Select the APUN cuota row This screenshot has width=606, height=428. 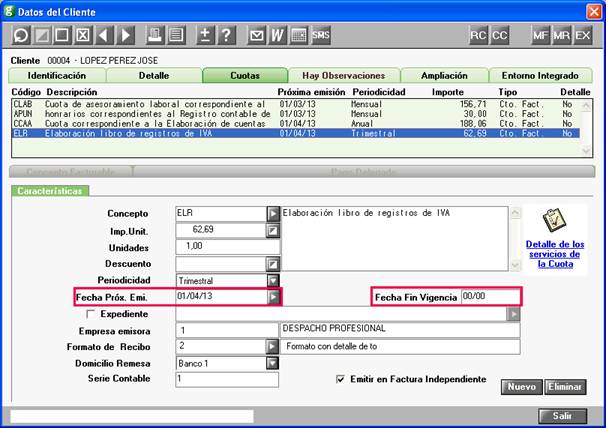coord(296,114)
